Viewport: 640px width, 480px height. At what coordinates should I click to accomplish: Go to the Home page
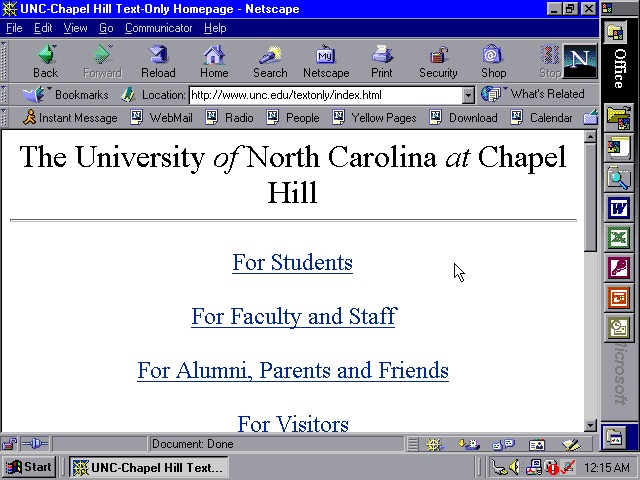214,61
